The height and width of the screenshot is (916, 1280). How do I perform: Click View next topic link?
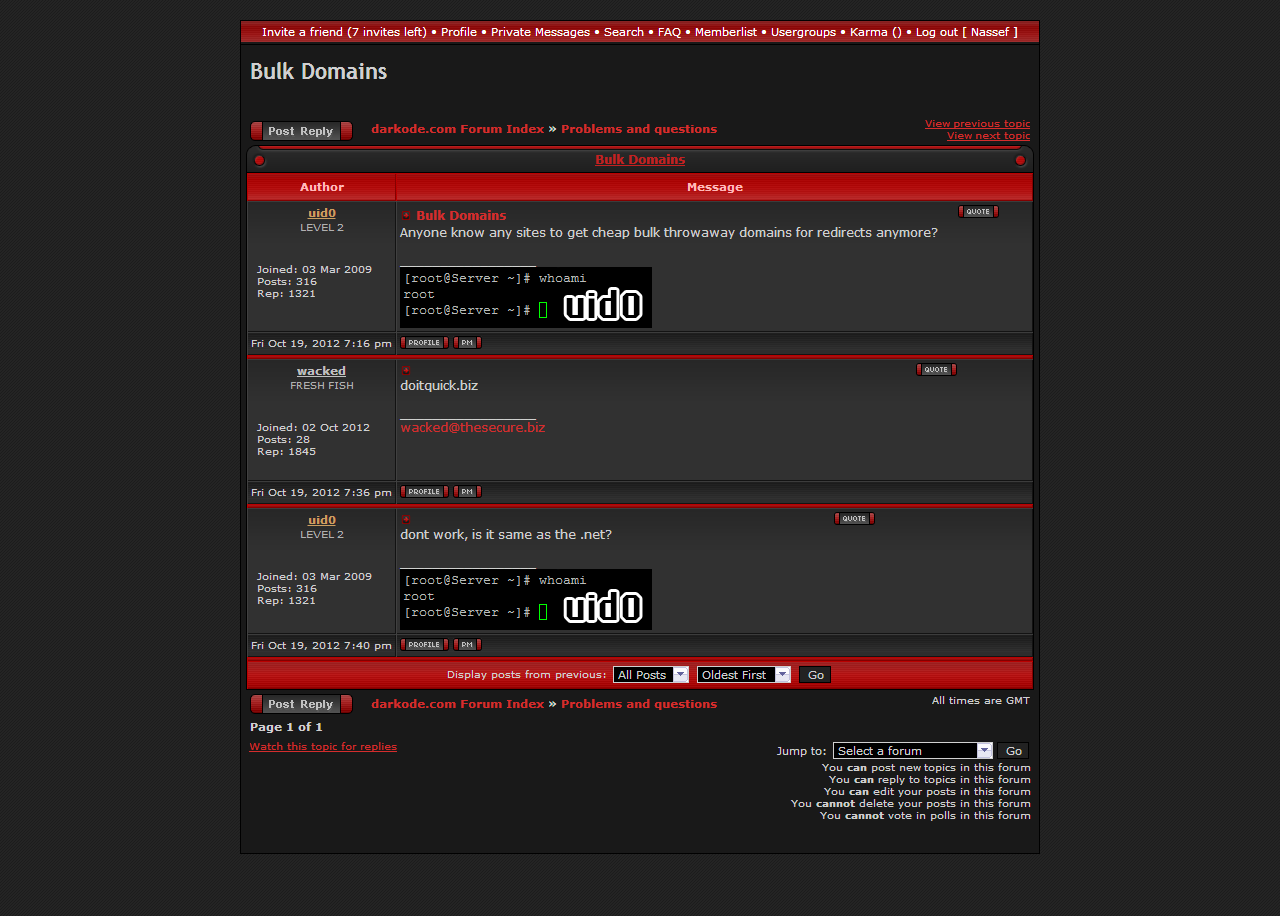988,136
